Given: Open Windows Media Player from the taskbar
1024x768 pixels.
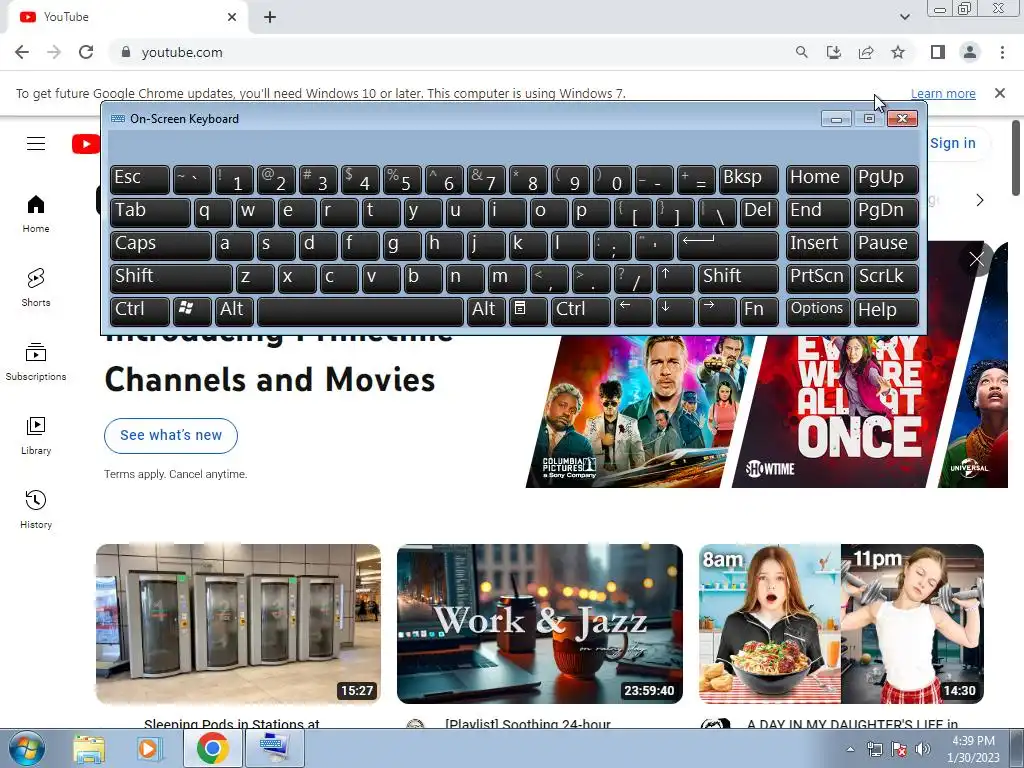Looking at the screenshot, I should coord(150,749).
